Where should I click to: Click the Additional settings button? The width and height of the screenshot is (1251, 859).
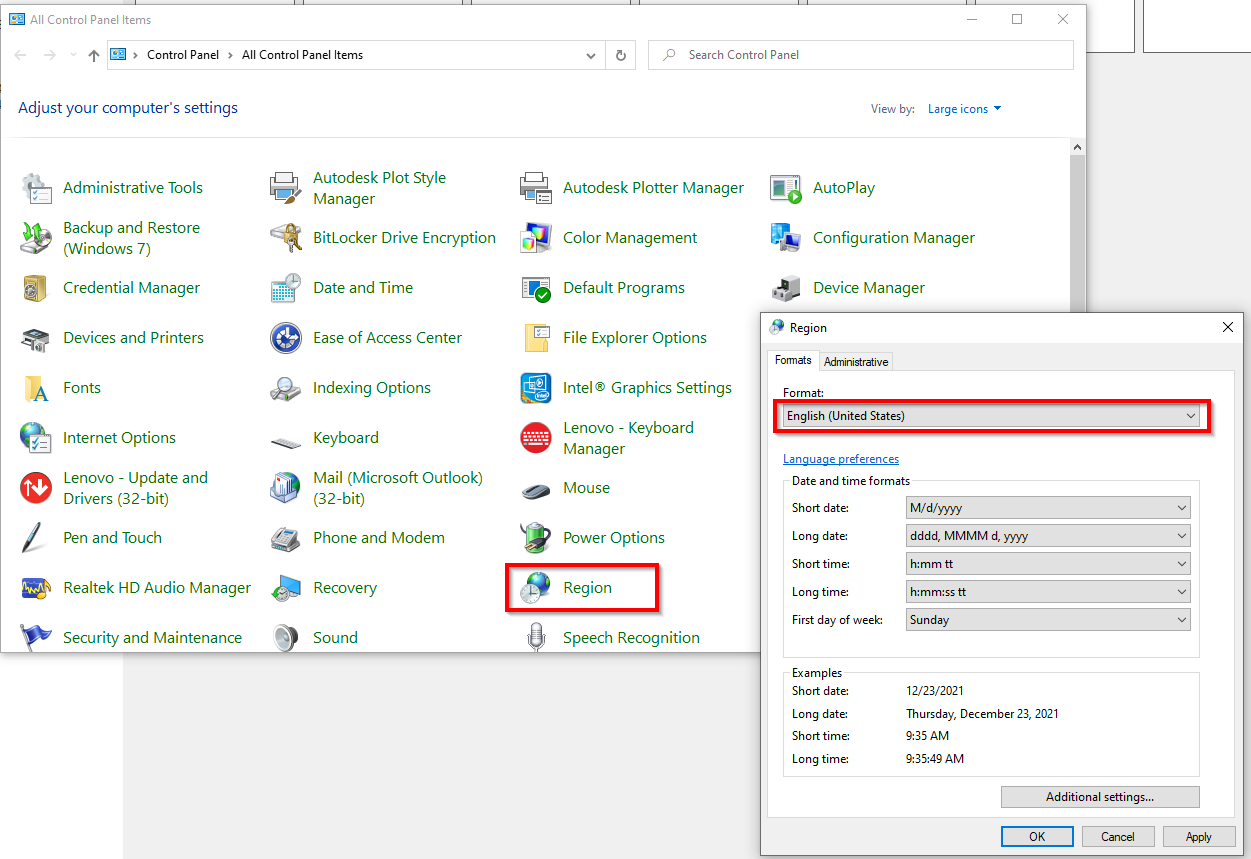pyautogui.click(x=1100, y=796)
